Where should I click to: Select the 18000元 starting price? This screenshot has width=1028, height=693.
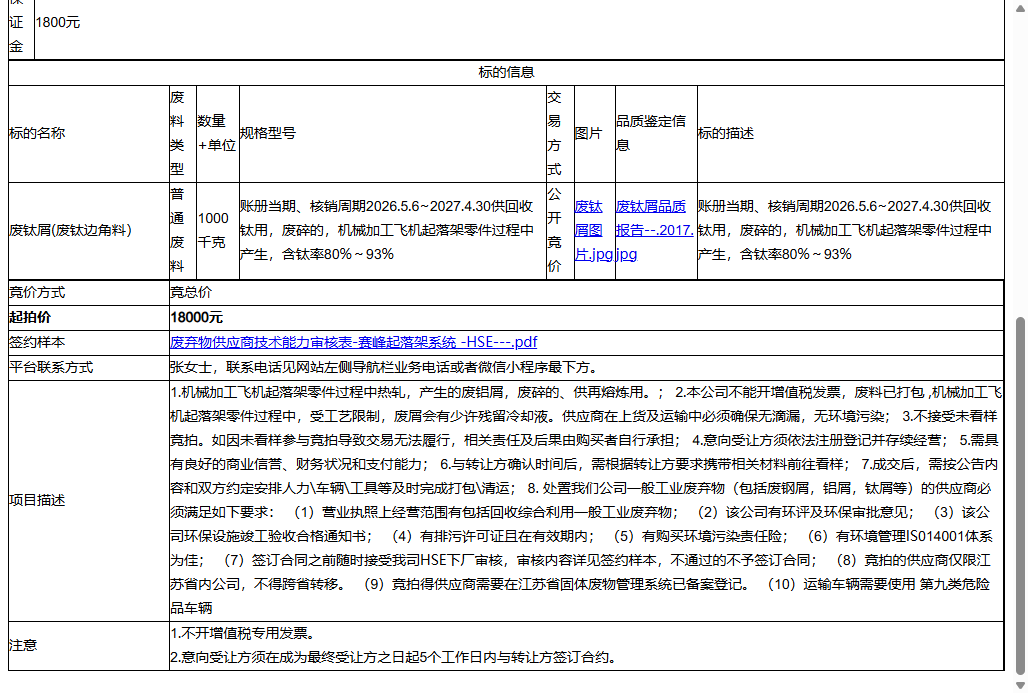click(x=196, y=317)
